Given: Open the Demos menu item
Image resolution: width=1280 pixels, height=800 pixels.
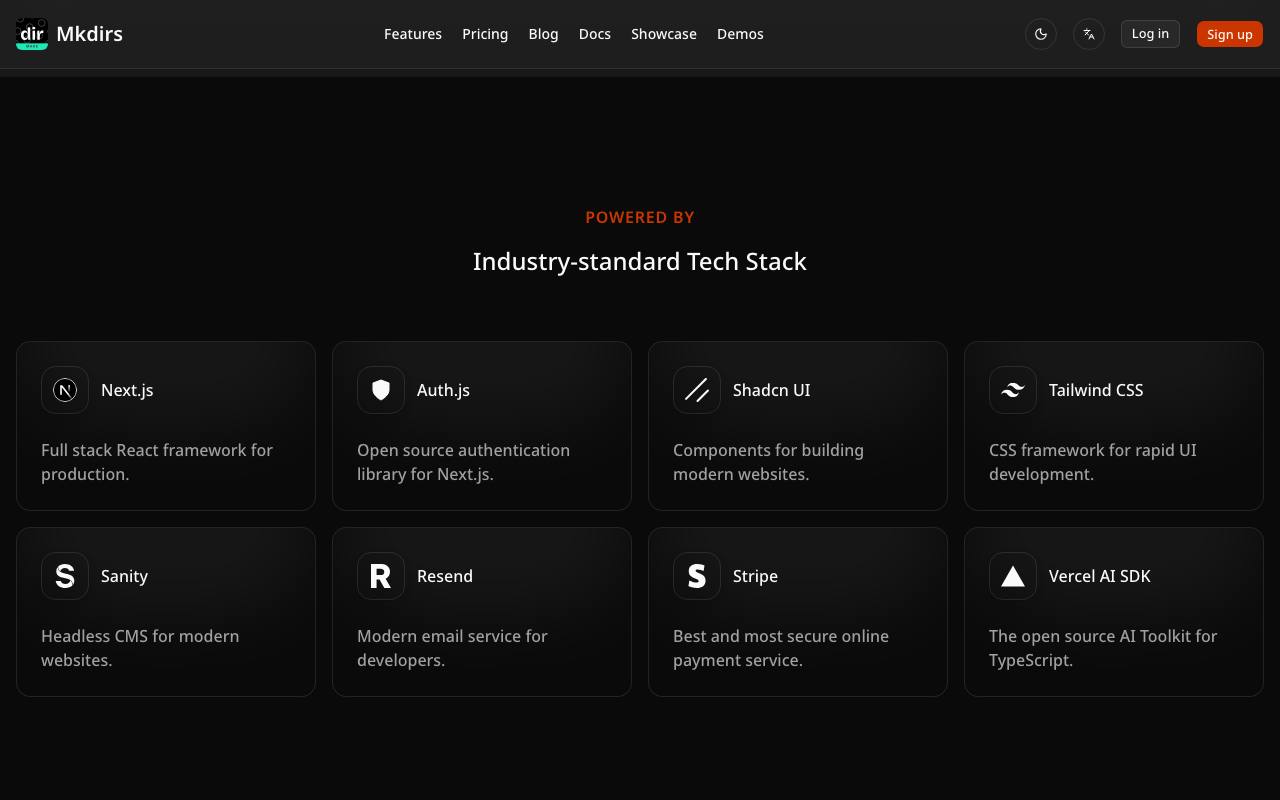Looking at the screenshot, I should (x=740, y=34).
